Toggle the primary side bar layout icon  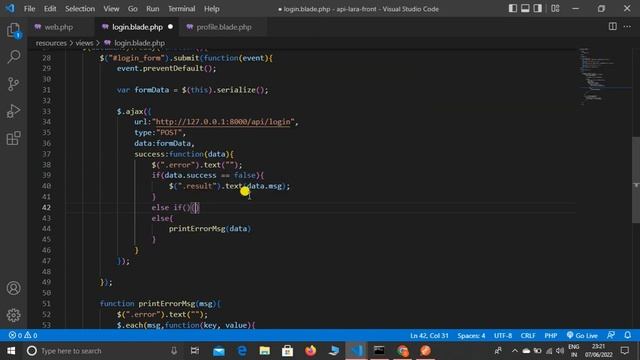[513, 9]
